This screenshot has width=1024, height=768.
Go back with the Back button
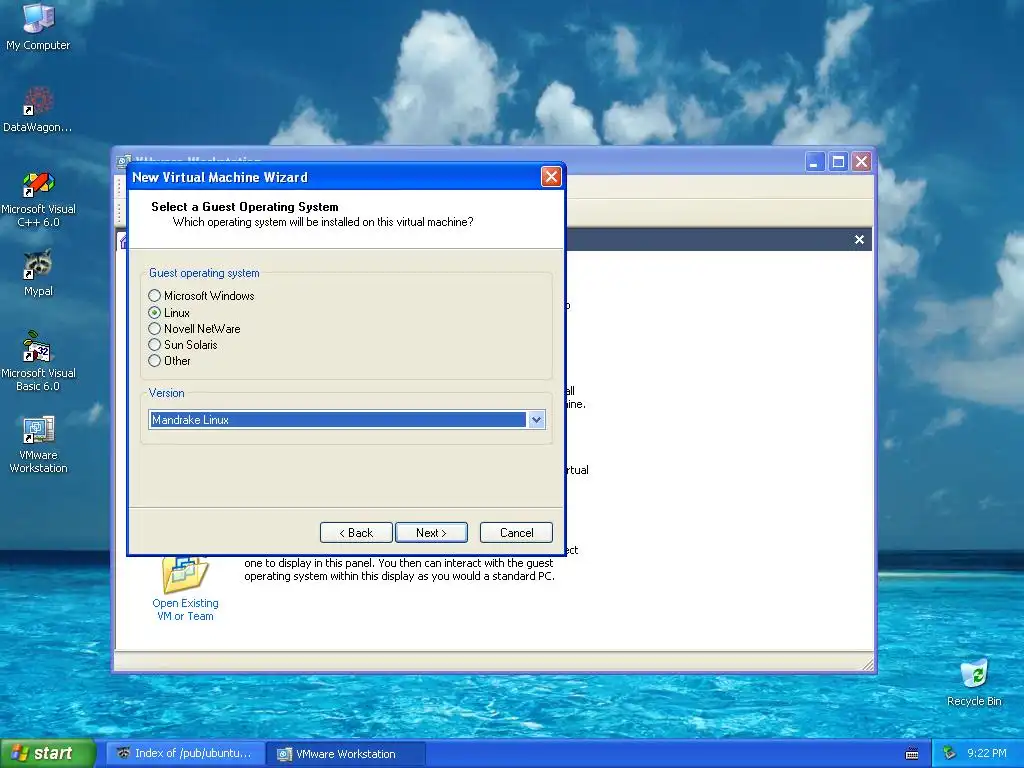click(356, 533)
